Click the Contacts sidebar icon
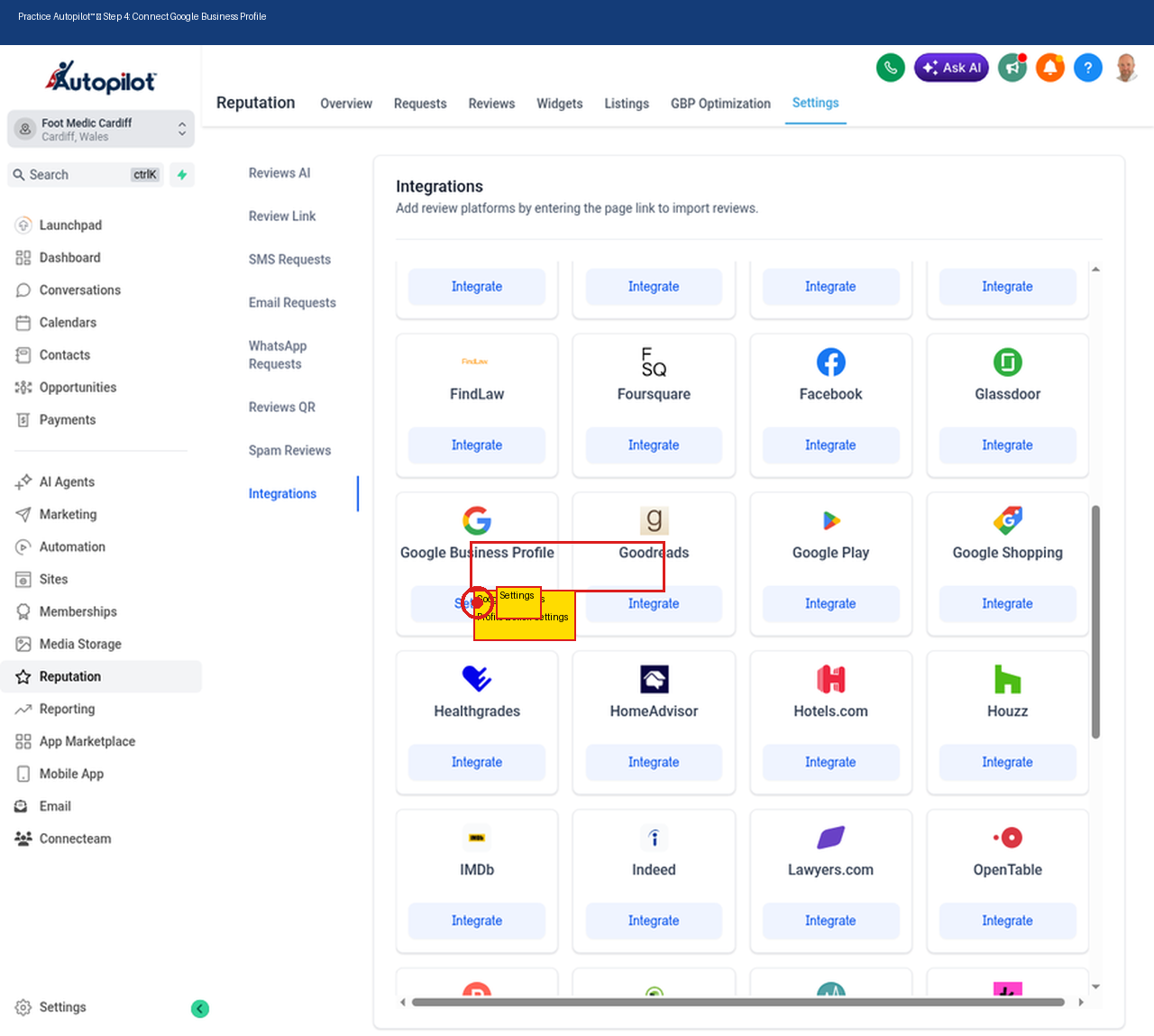 click(x=23, y=355)
